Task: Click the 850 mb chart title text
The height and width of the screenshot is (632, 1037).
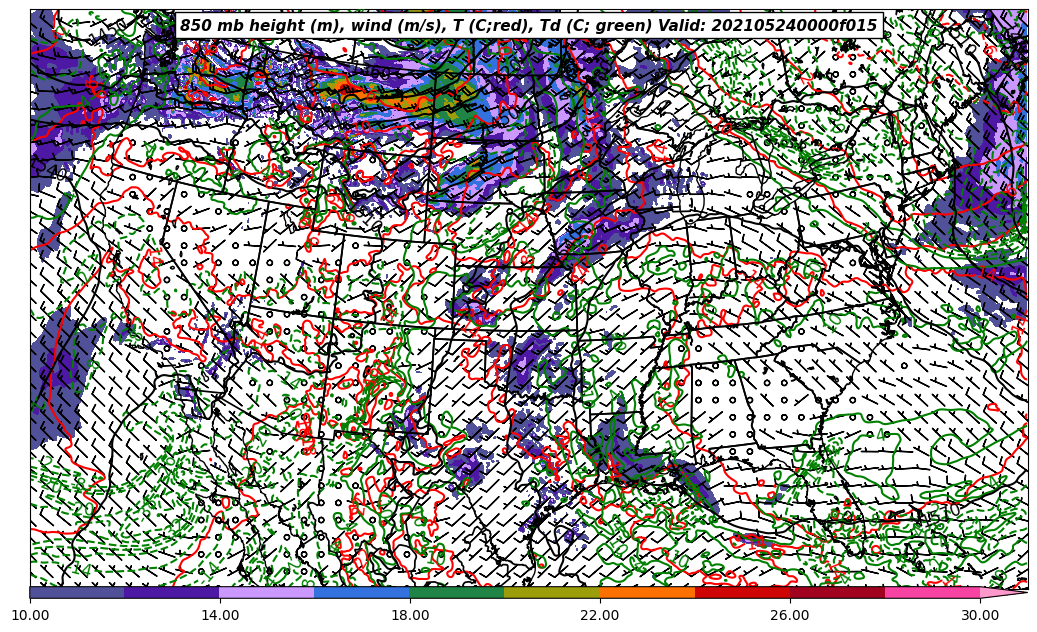Action: click(x=528, y=26)
